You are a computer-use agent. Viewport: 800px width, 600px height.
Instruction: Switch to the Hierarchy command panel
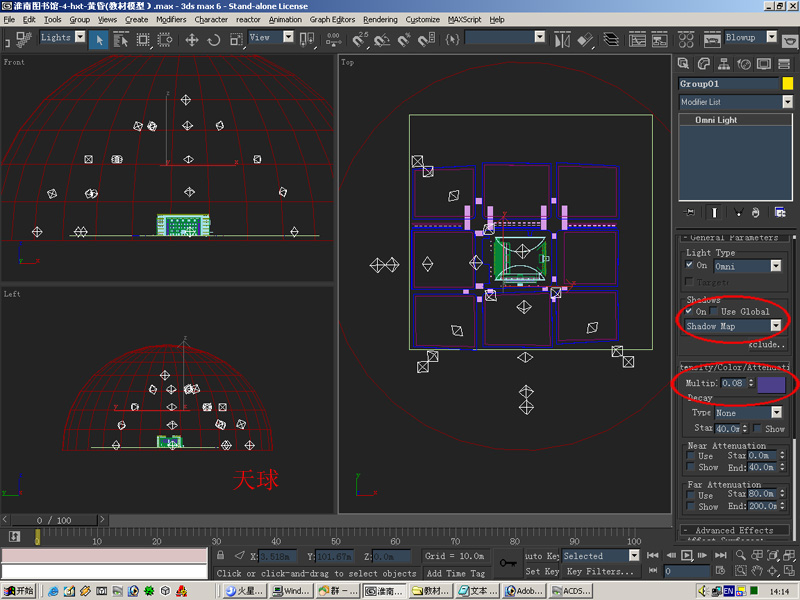tap(723, 64)
